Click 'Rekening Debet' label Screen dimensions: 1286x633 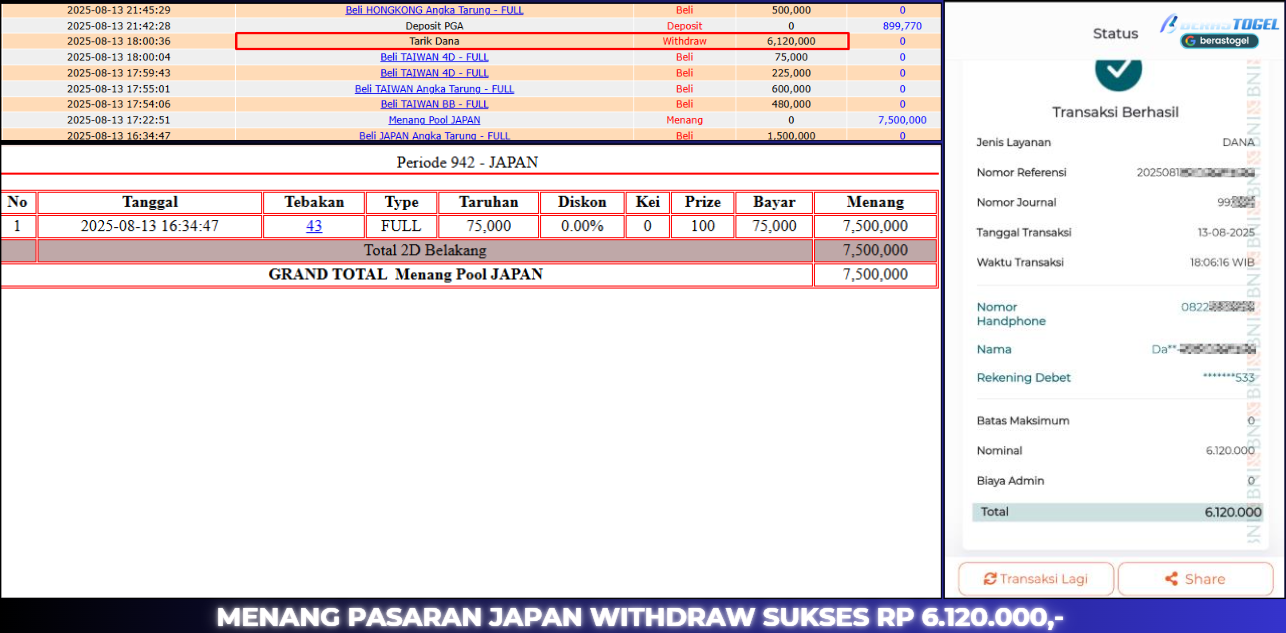(1024, 377)
